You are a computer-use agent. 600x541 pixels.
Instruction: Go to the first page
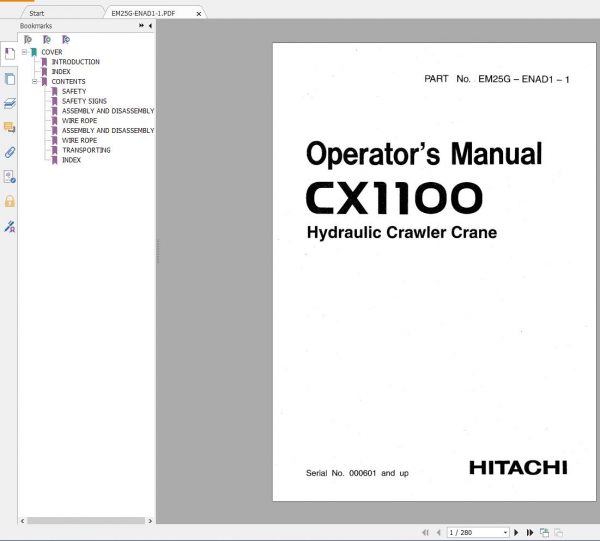[x=425, y=532]
